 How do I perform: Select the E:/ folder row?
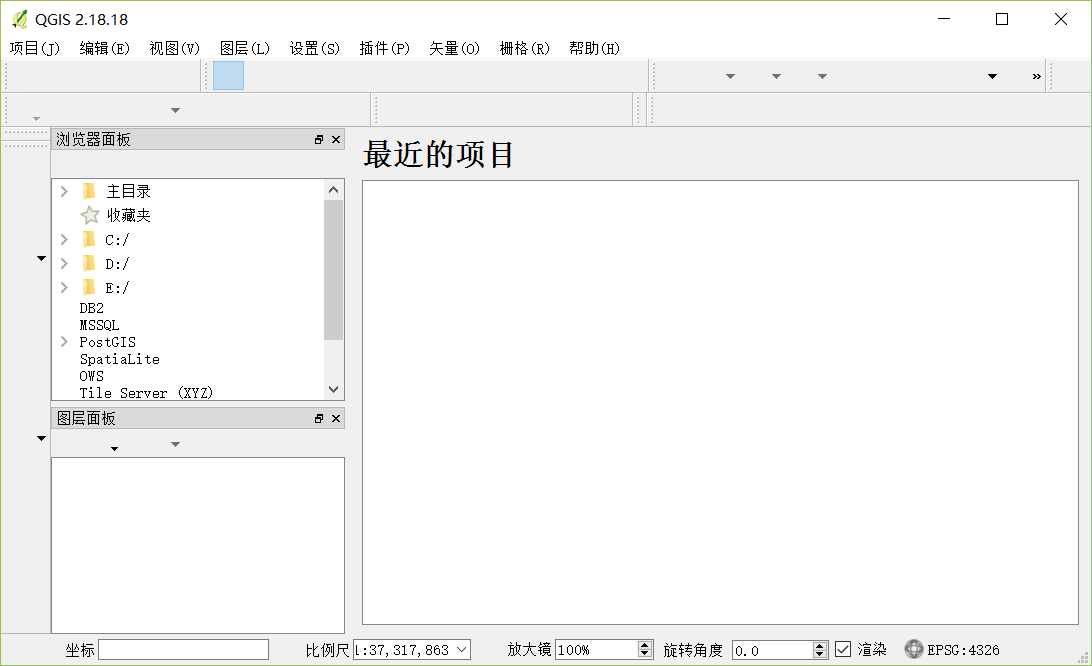117,287
